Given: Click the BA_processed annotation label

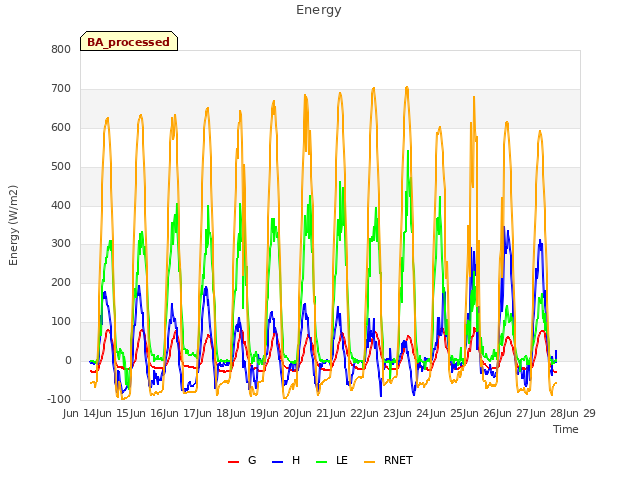Looking at the screenshot, I should click(129, 42).
